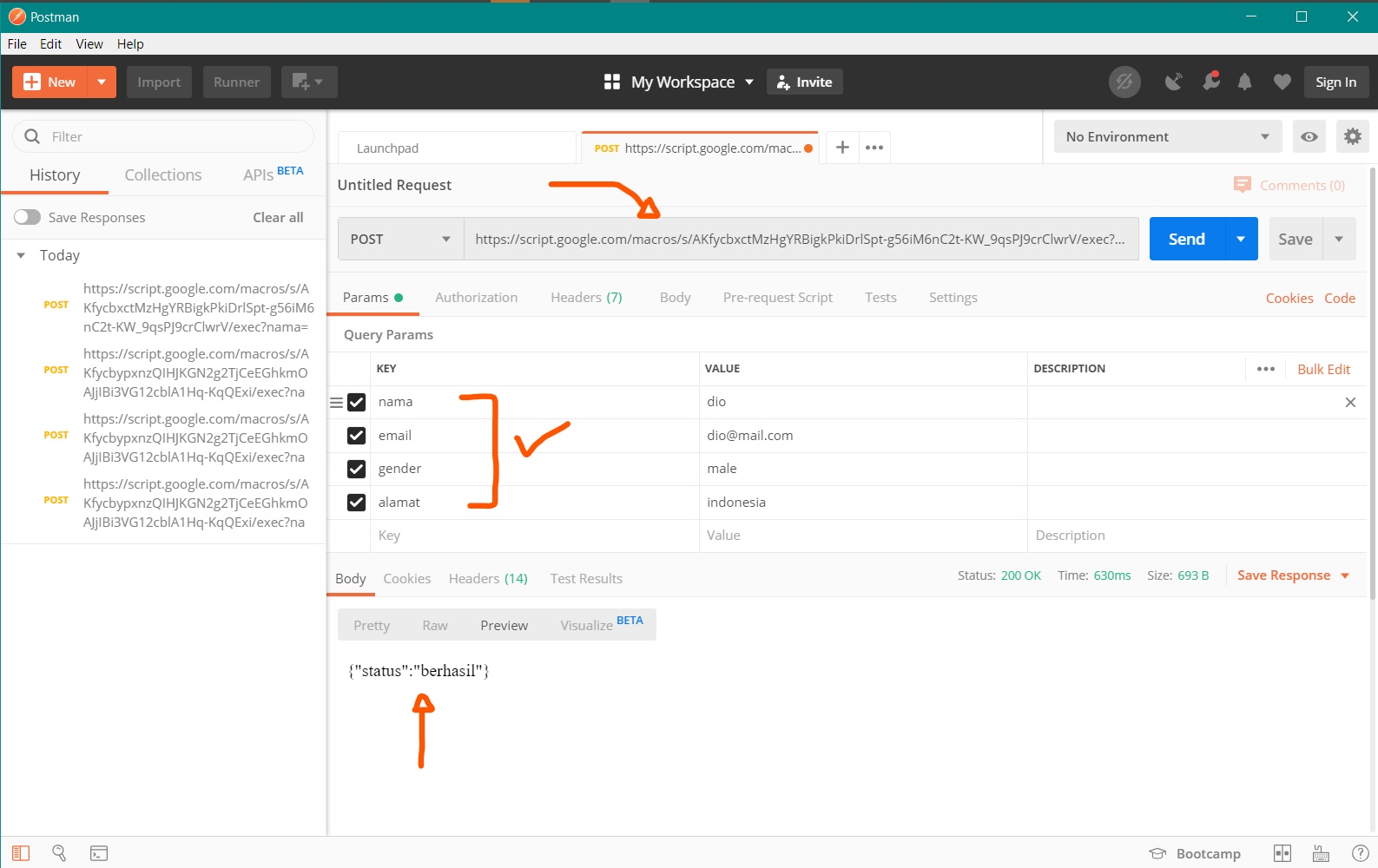Send the request
This screenshot has width=1378, height=868.
(x=1186, y=239)
